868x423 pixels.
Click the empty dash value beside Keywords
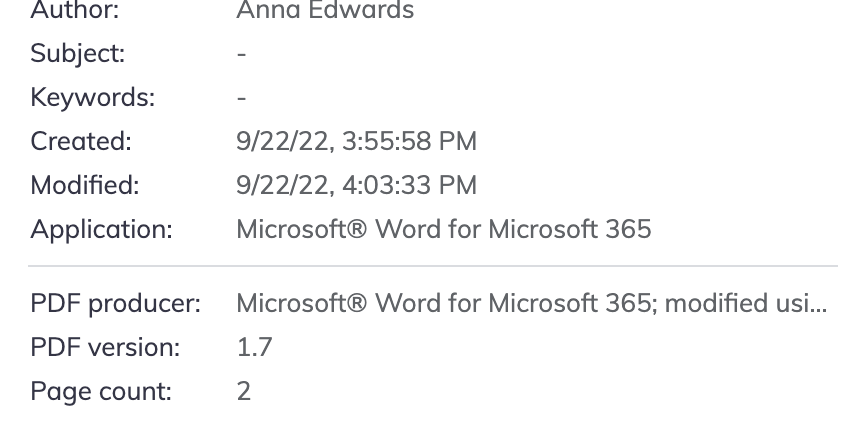pos(241,99)
